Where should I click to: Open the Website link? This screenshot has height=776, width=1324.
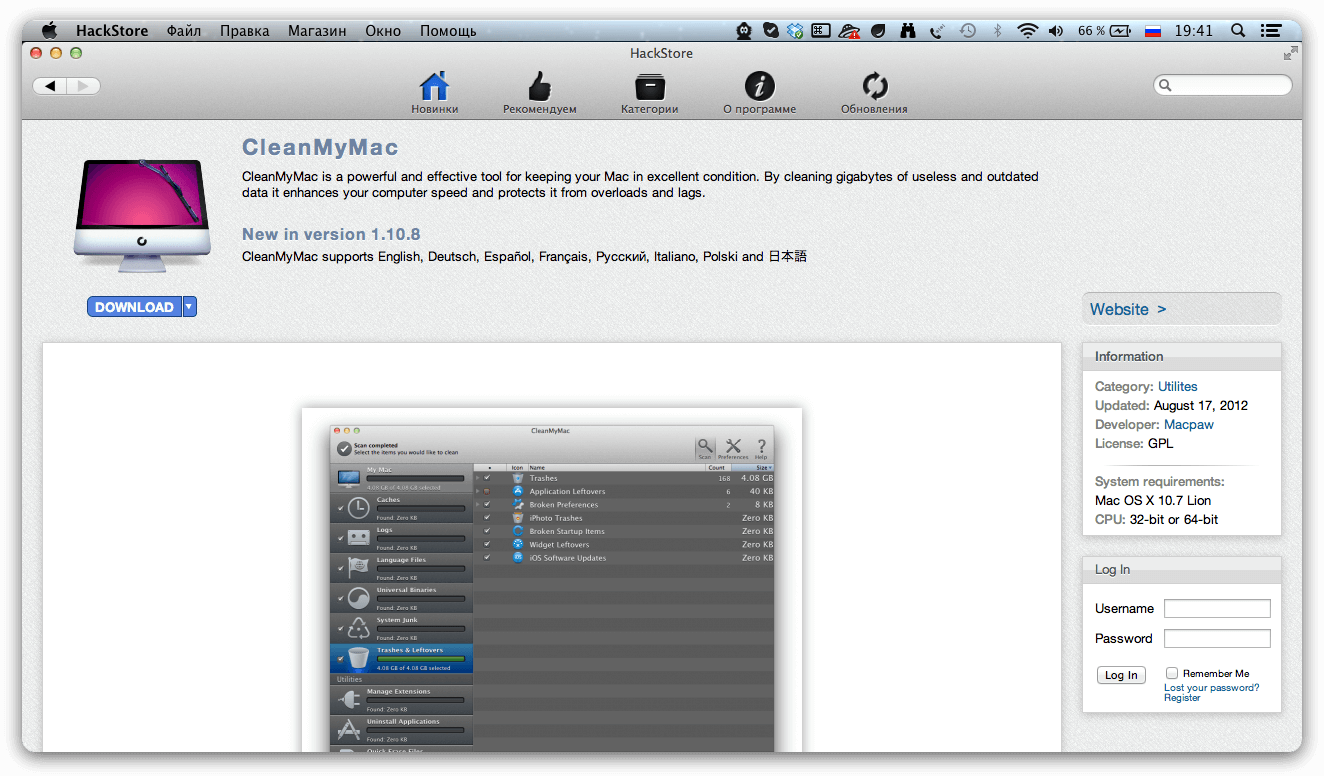click(x=1127, y=309)
